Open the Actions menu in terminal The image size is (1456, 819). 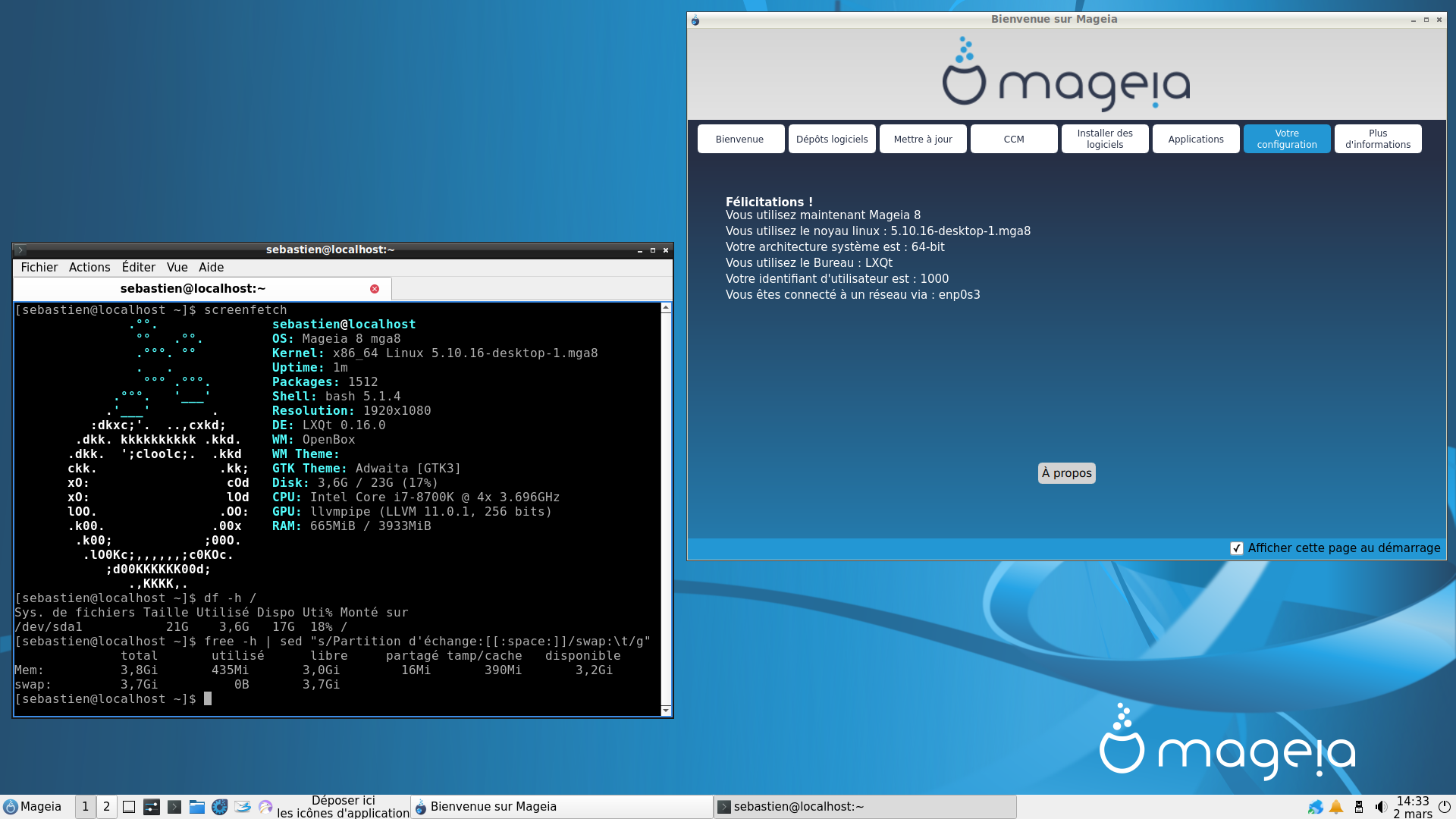tap(89, 268)
